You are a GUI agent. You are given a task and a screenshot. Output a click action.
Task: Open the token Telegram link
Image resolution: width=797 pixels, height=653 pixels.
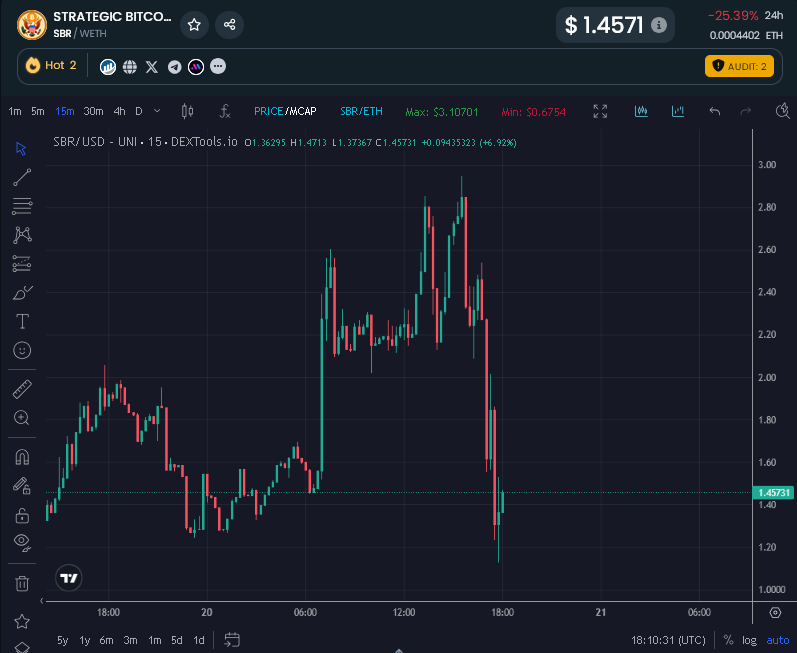(x=174, y=67)
